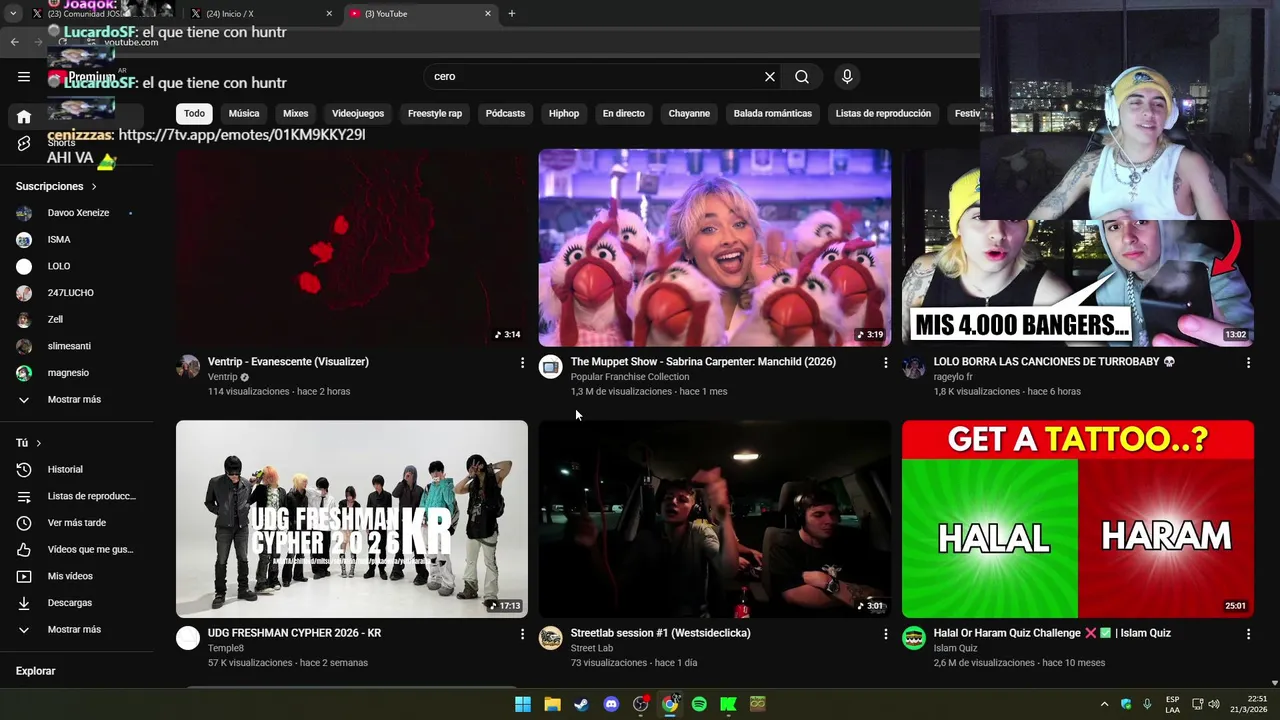Open File Explorer from the taskbar
1280x720 pixels.
[552, 704]
